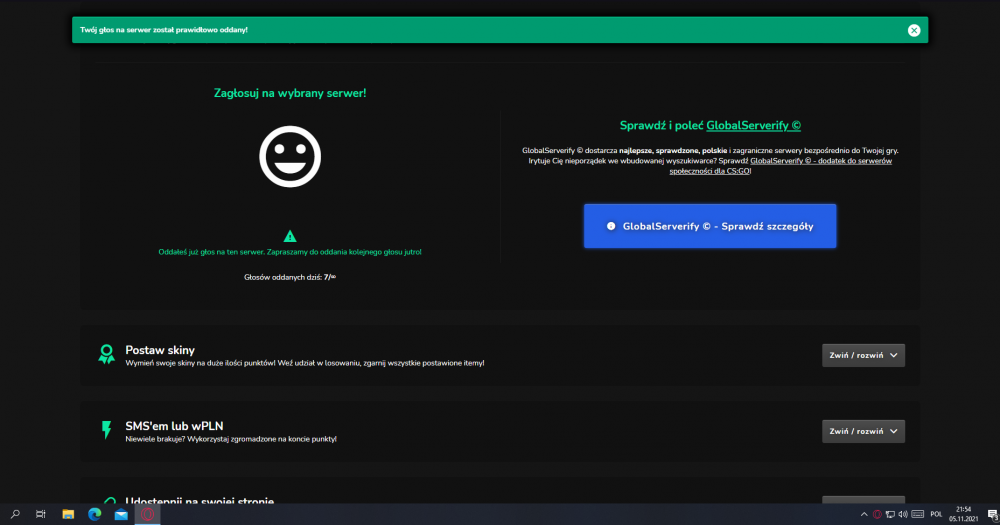Collapse or expand SMS'em lub wPLN section
The width and height of the screenshot is (1000, 525).
[x=863, y=431]
